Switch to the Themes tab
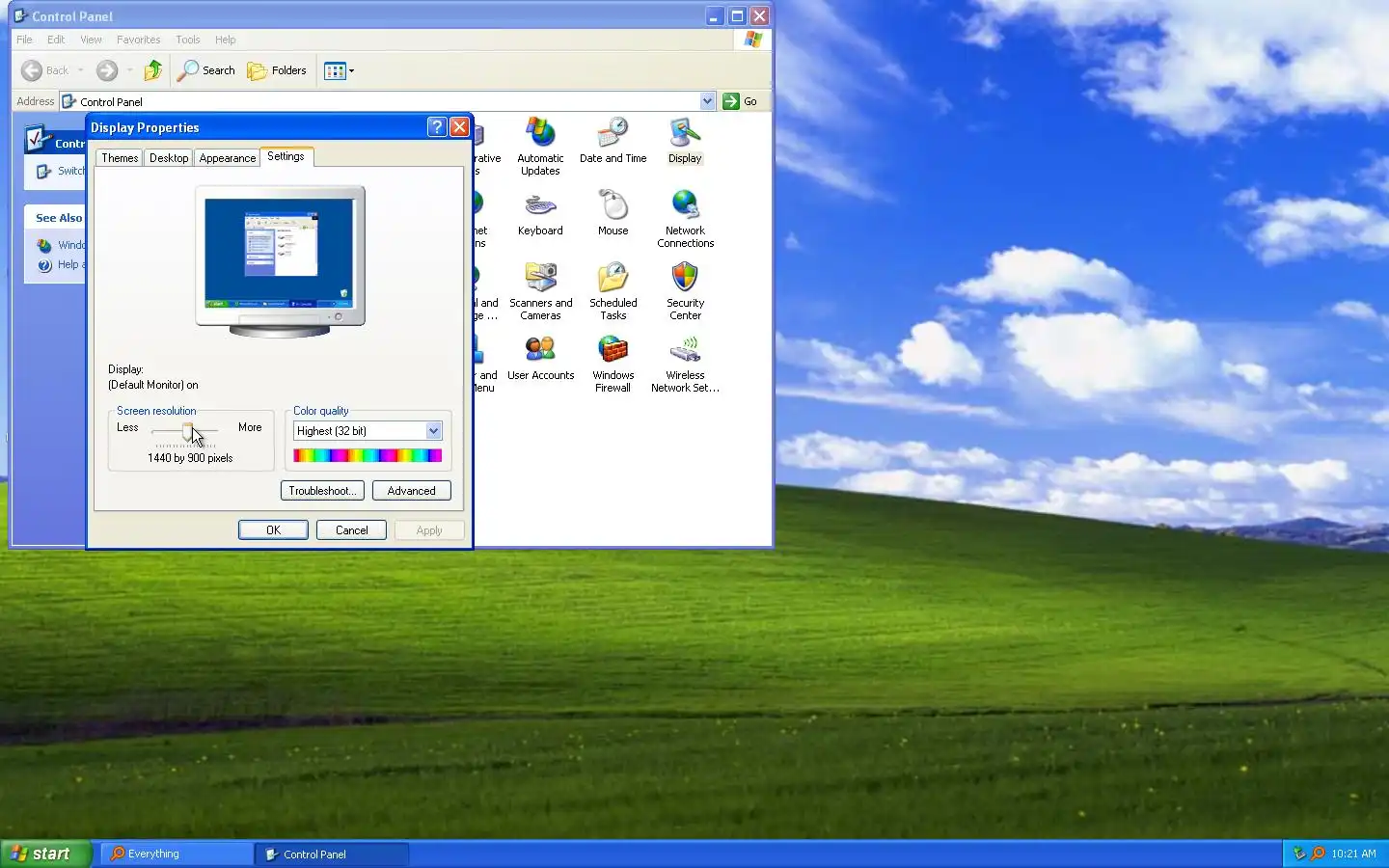 [x=120, y=158]
